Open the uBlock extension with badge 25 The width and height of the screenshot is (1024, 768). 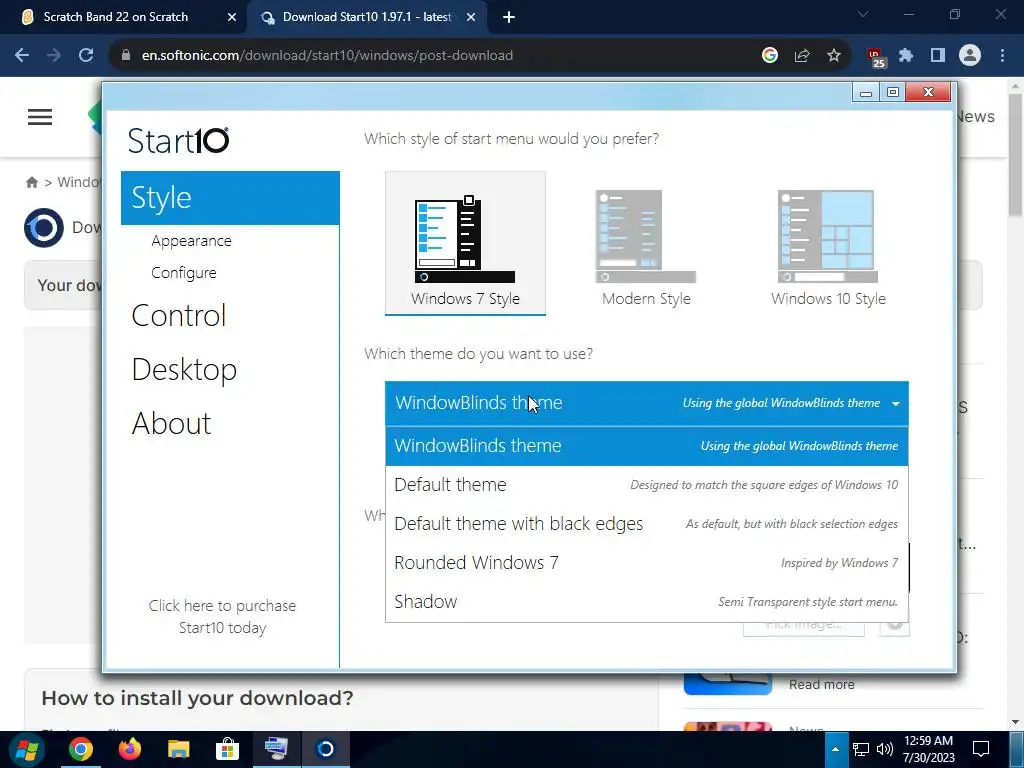pos(874,57)
